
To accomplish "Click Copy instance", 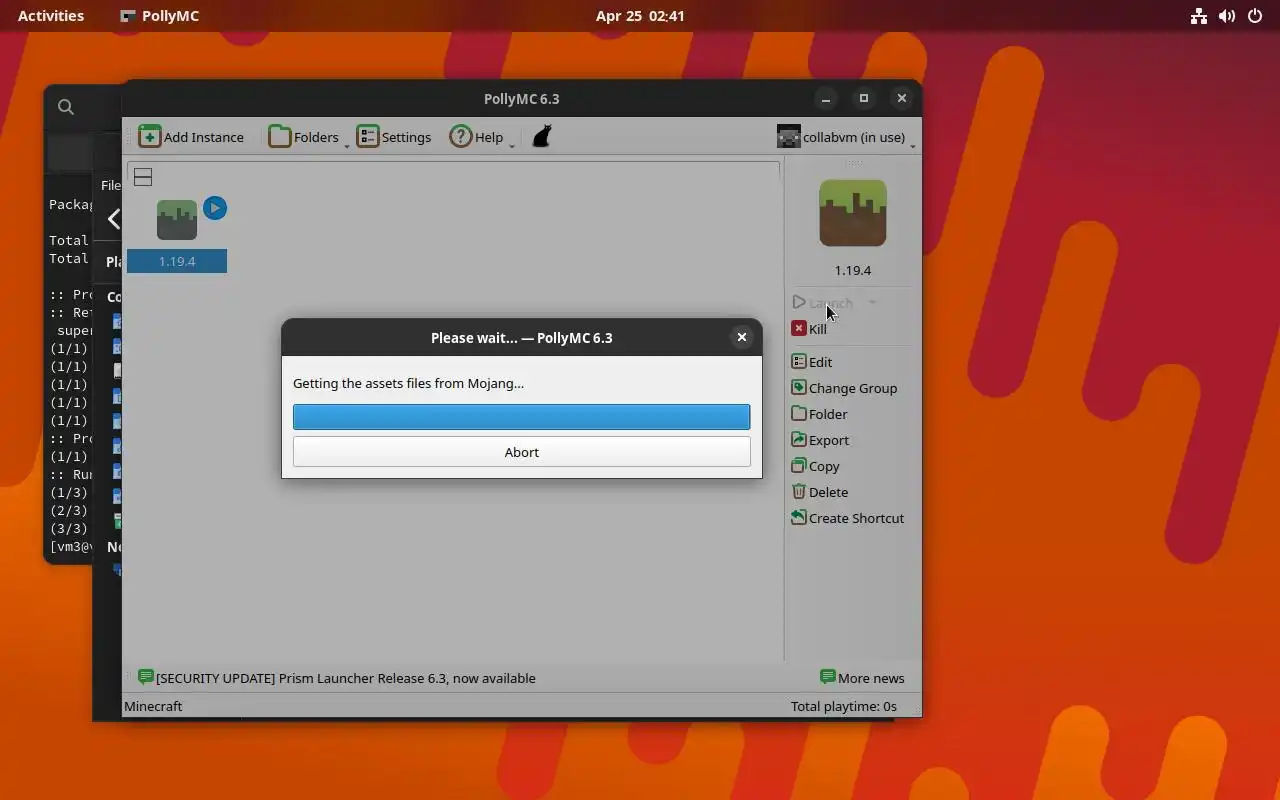I will 815,466.
